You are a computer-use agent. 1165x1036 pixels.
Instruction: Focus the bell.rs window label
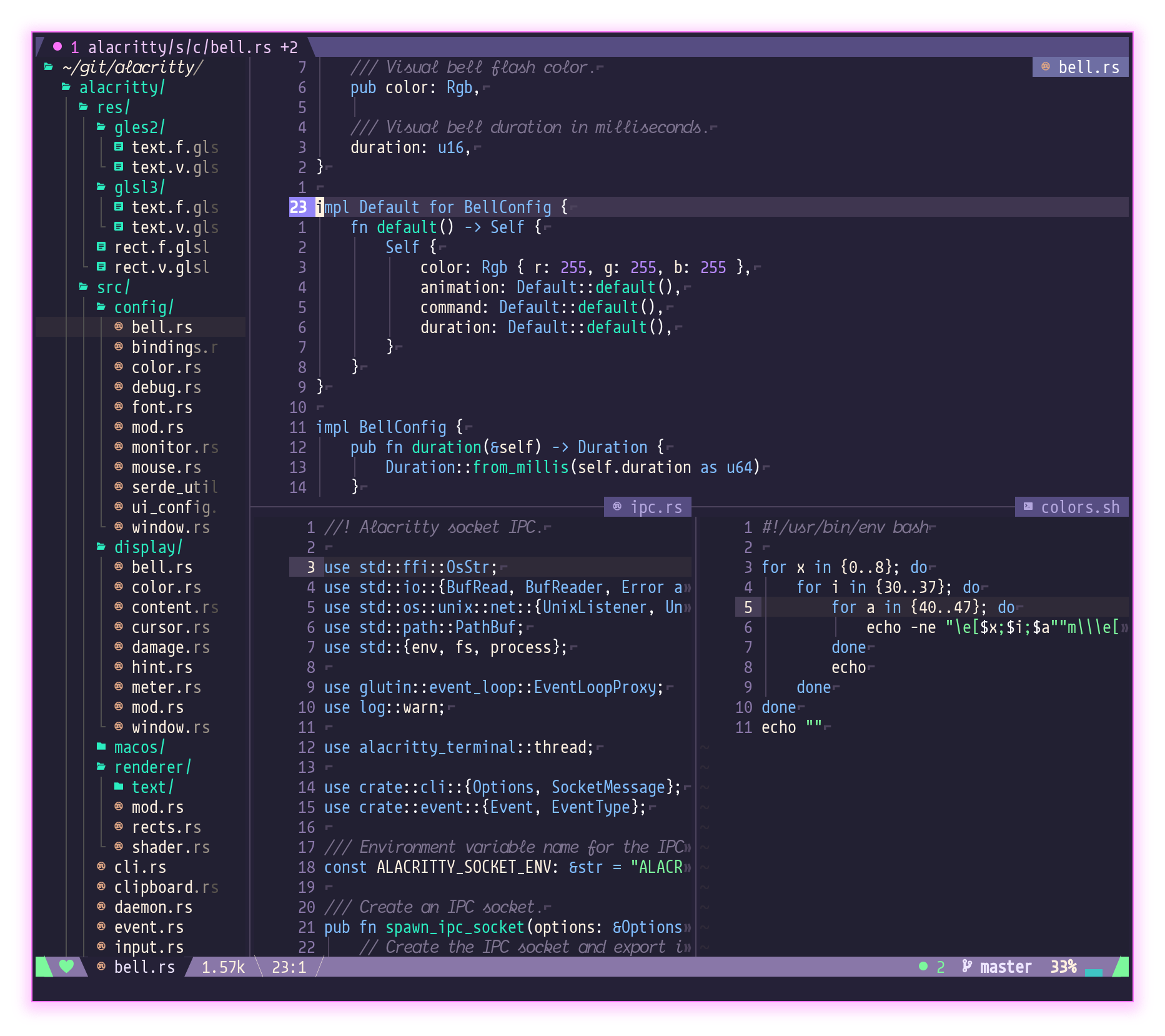coord(1081,67)
